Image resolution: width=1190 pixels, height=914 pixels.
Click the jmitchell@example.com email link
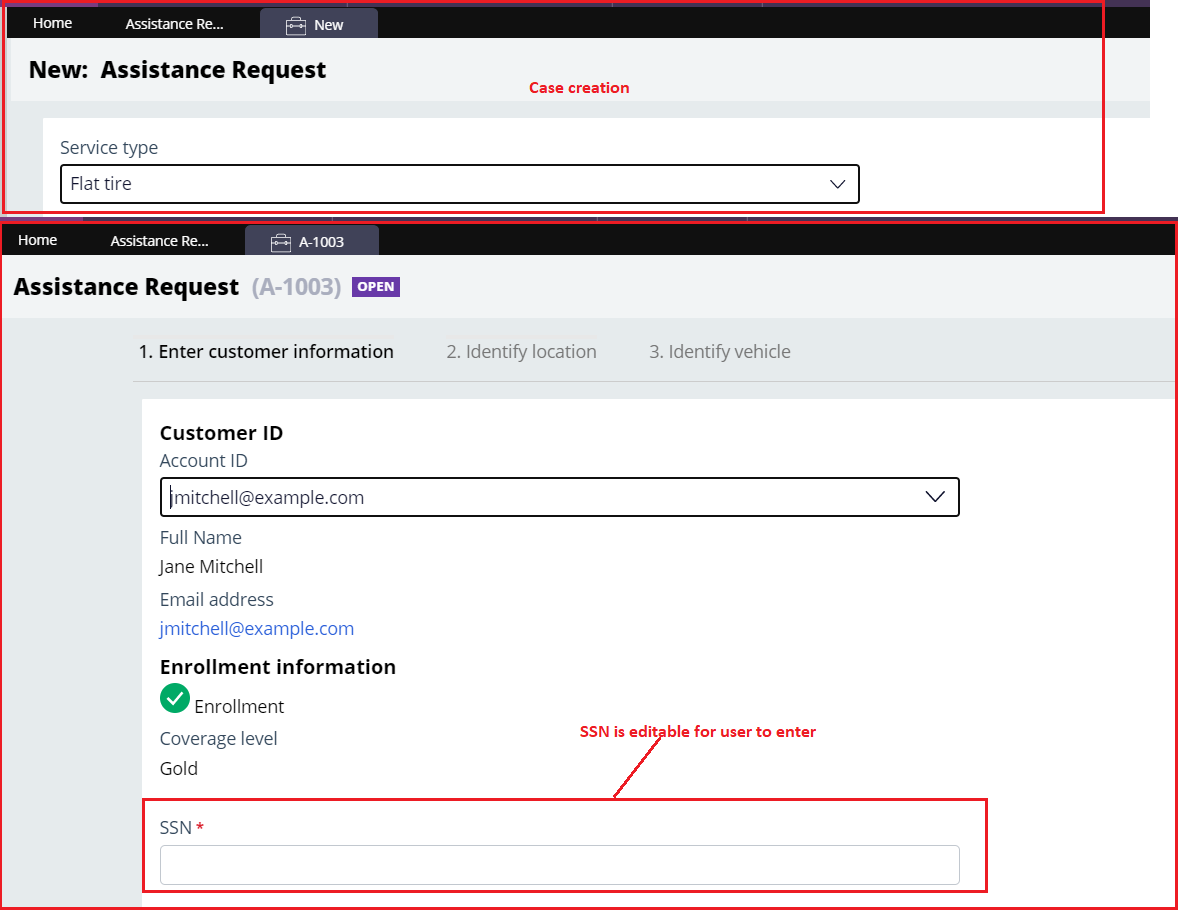pyautogui.click(x=257, y=628)
